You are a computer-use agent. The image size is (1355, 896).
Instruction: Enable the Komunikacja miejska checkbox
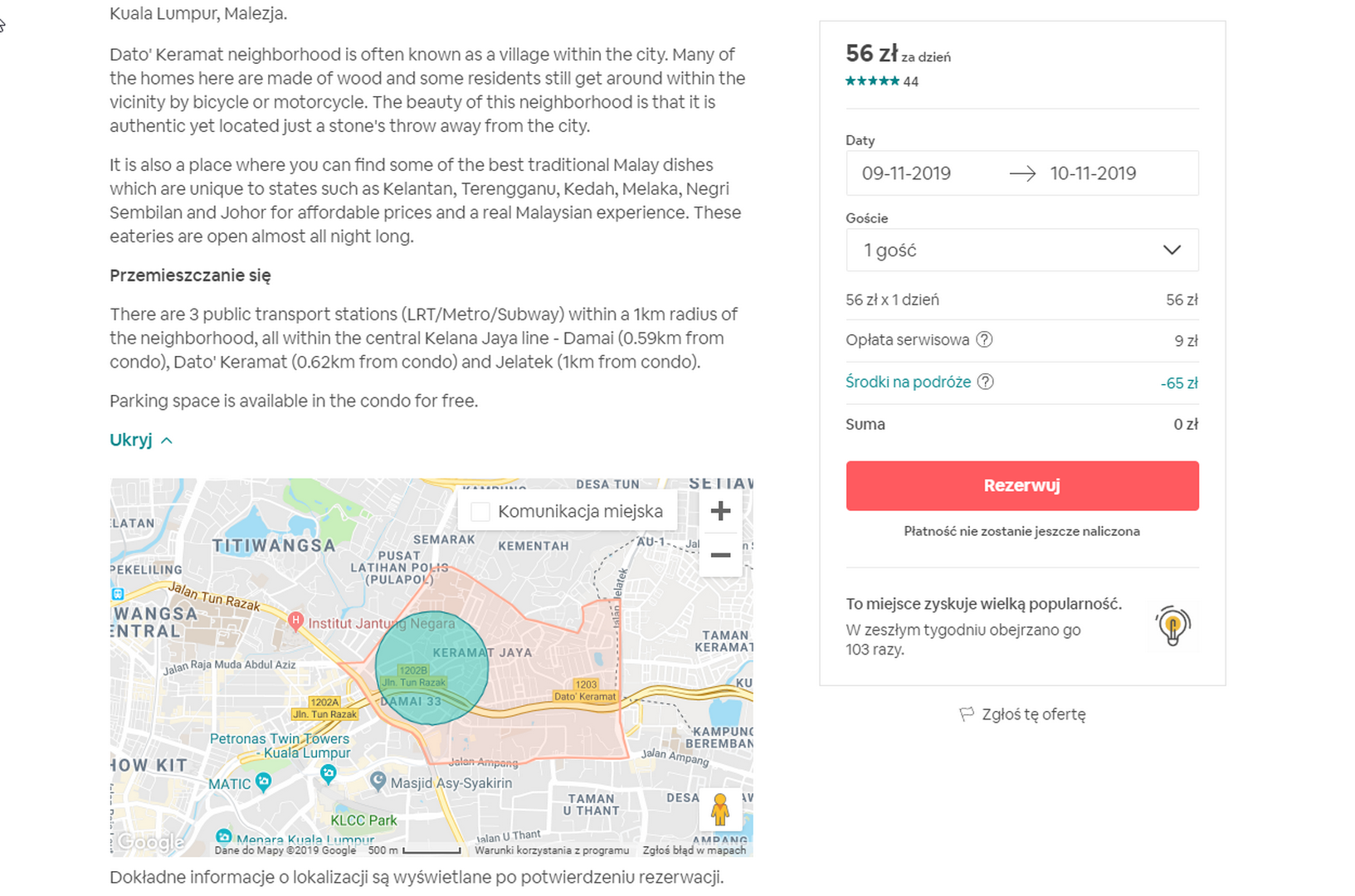480,512
